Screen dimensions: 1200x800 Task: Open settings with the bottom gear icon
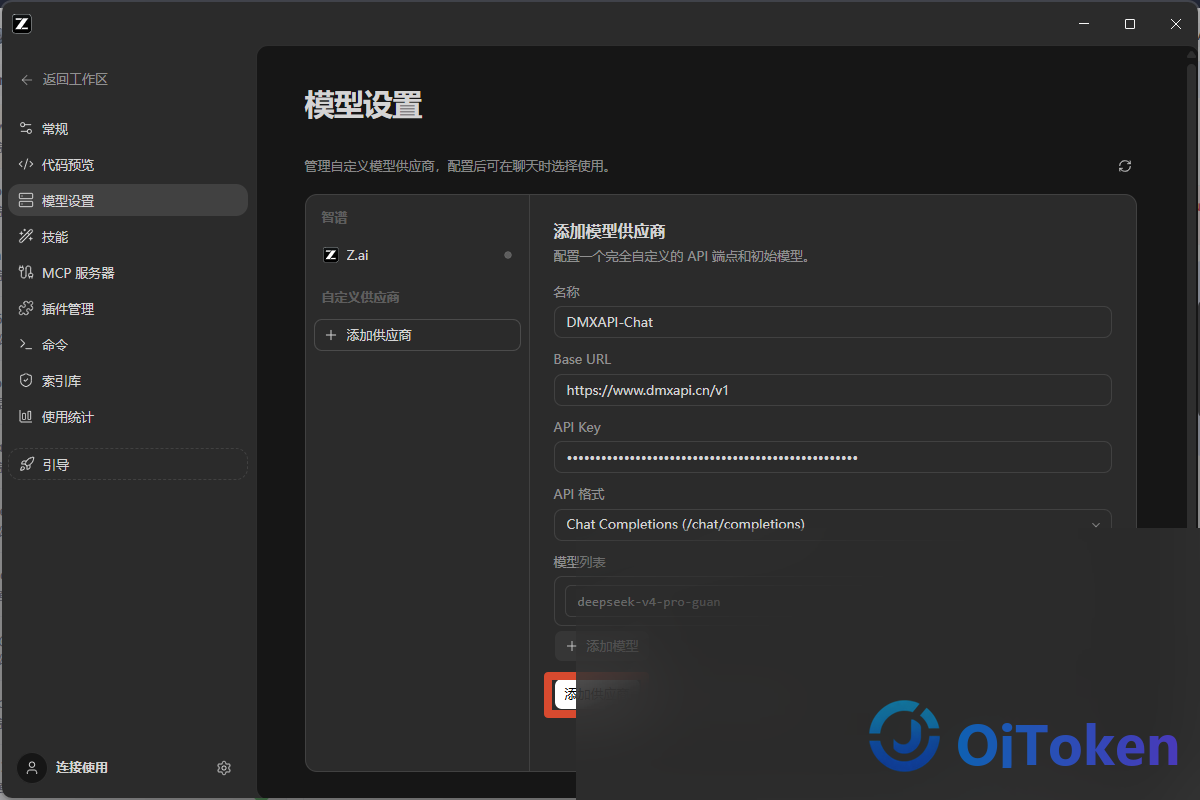pos(224,768)
